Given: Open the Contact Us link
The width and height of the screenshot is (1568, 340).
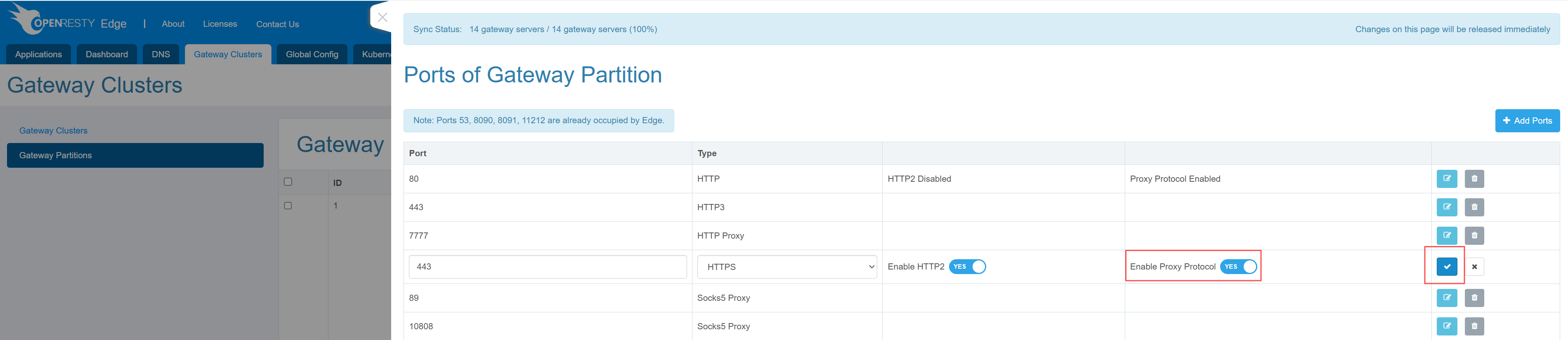Looking at the screenshot, I should tap(277, 24).
